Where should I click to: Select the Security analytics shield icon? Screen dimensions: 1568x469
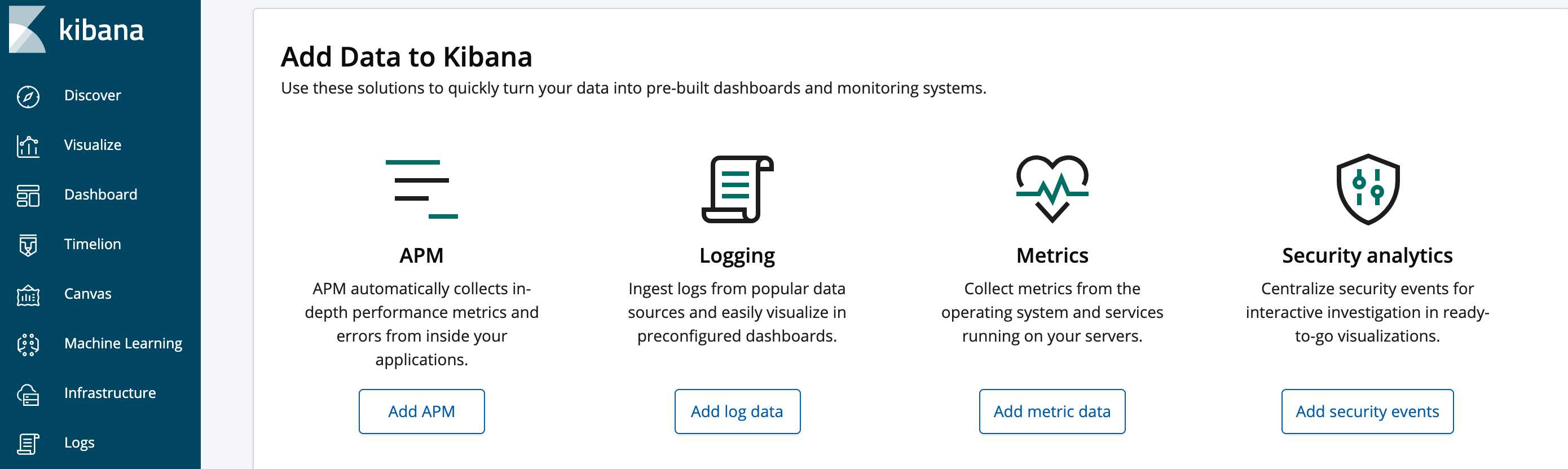tap(1367, 189)
